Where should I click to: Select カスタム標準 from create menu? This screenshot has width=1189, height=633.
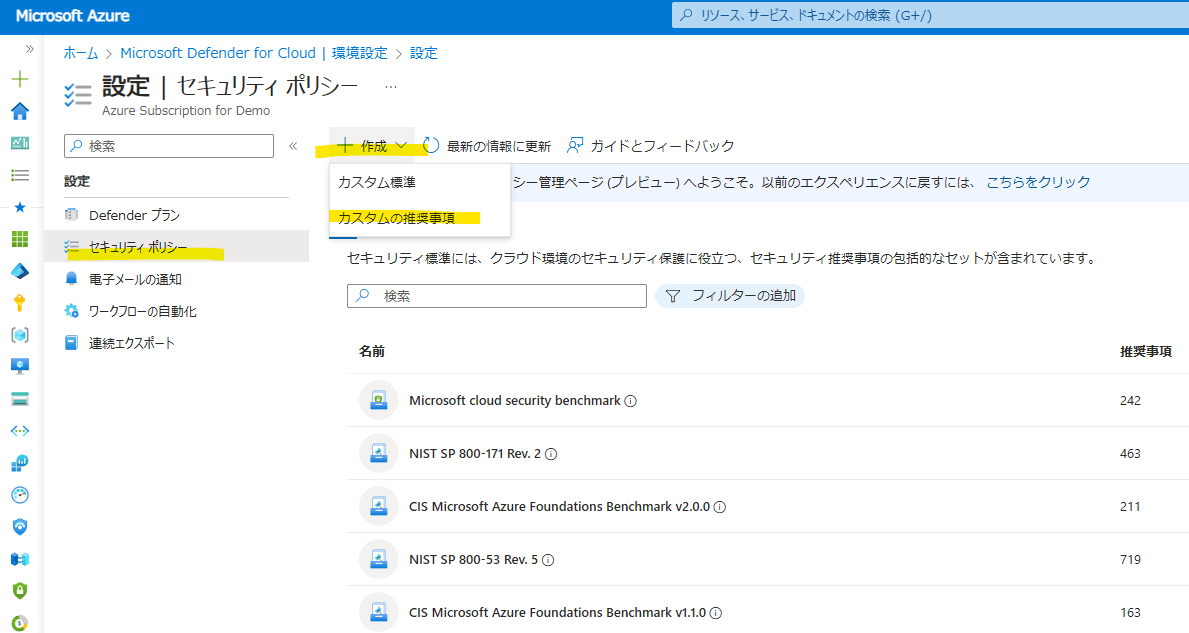(419, 183)
